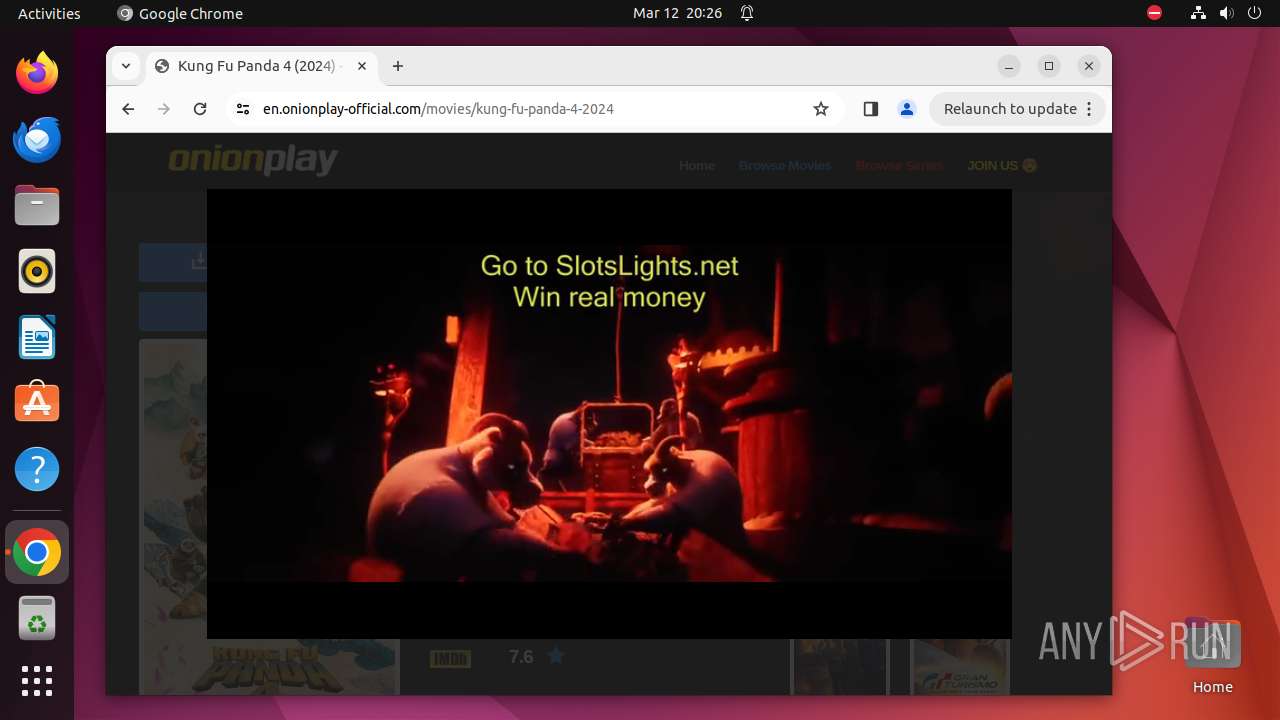This screenshot has height=720, width=1280.
Task: Open the volume icon in system tray
Action: [x=1226, y=13]
